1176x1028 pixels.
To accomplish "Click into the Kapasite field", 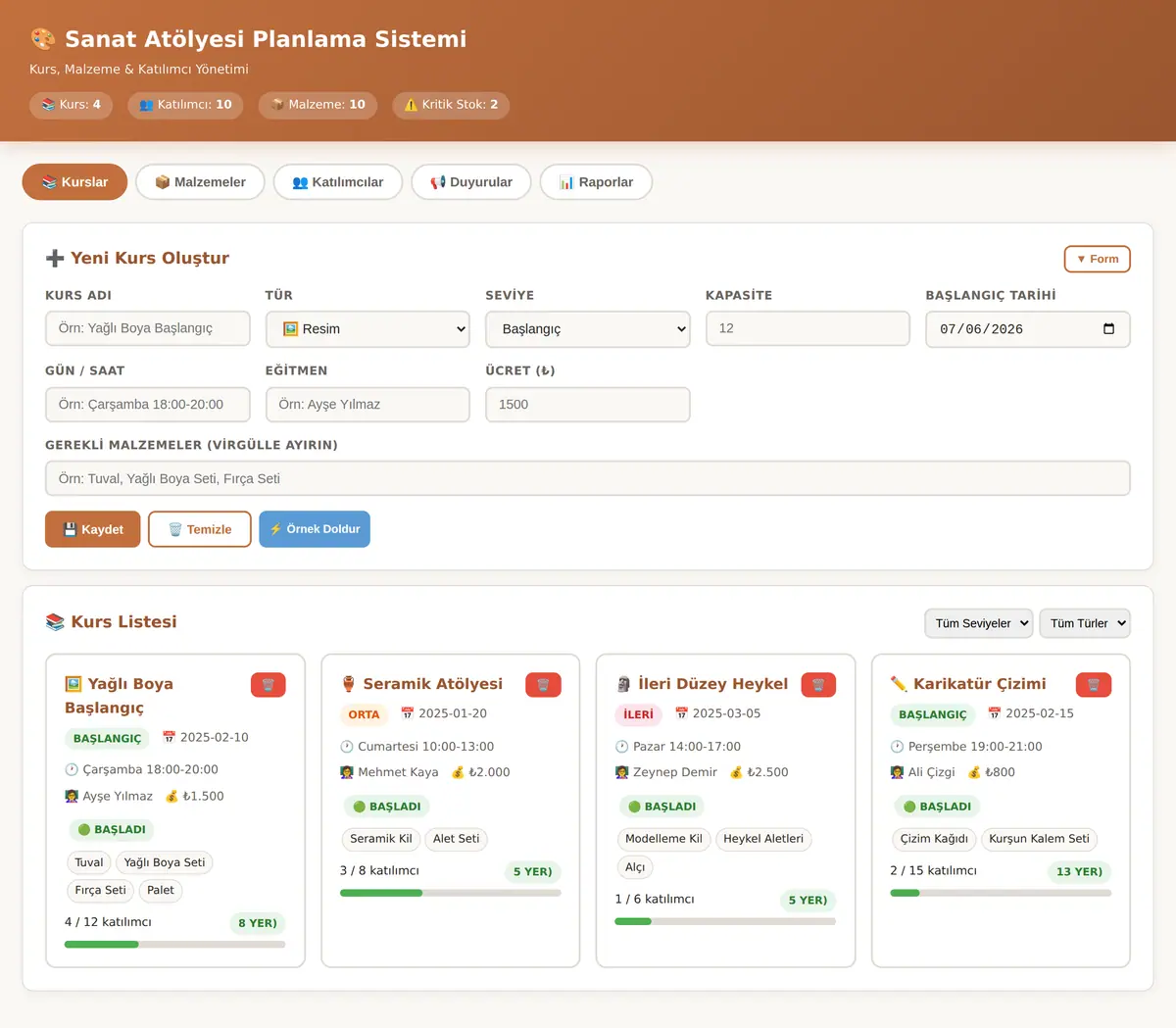I will pos(808,328).
